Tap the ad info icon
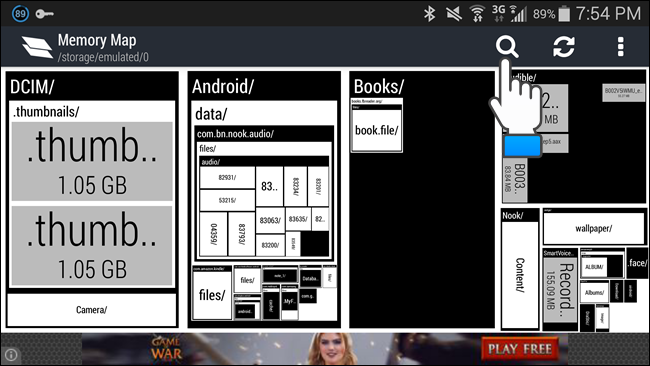This screenshot has width=650, height=366. 11,355
